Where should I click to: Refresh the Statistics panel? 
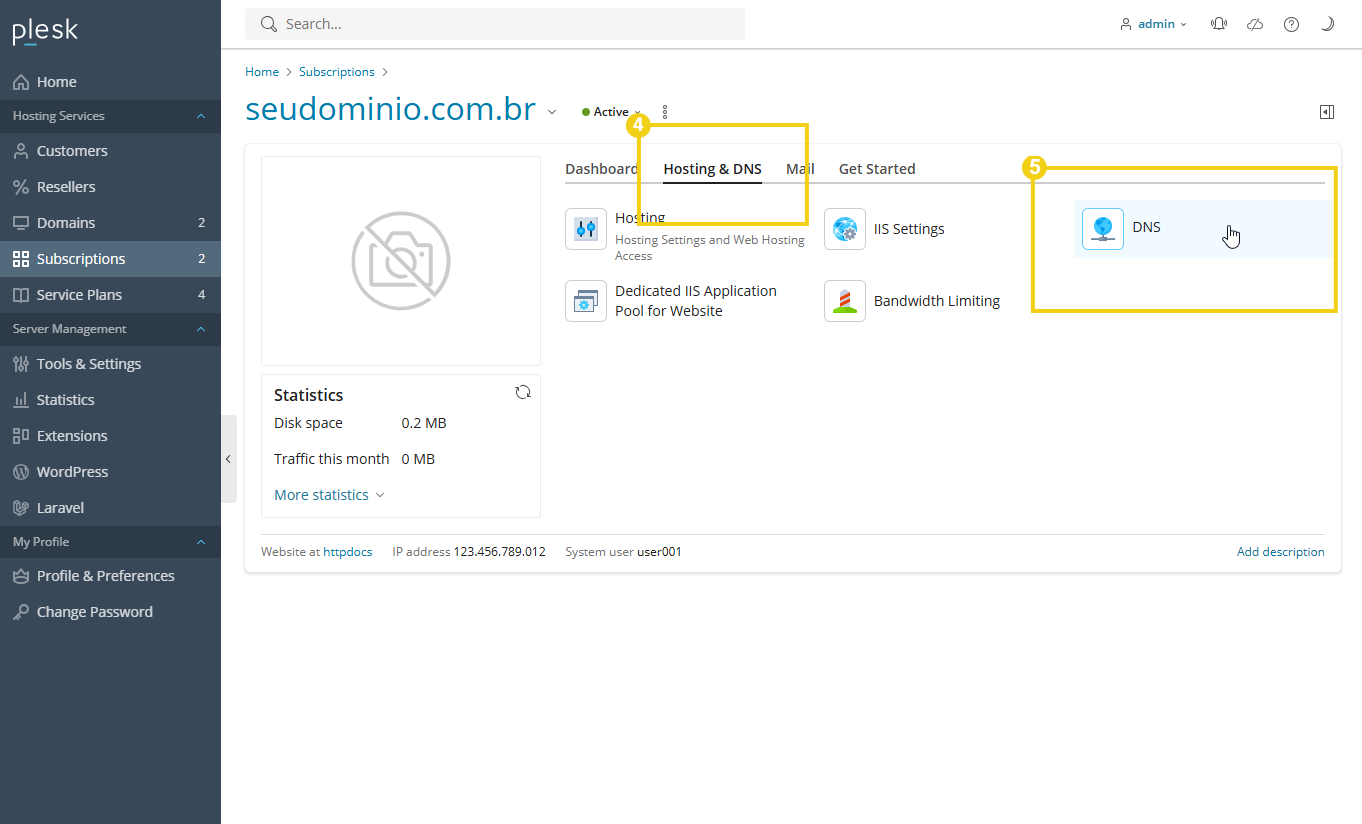523,392
